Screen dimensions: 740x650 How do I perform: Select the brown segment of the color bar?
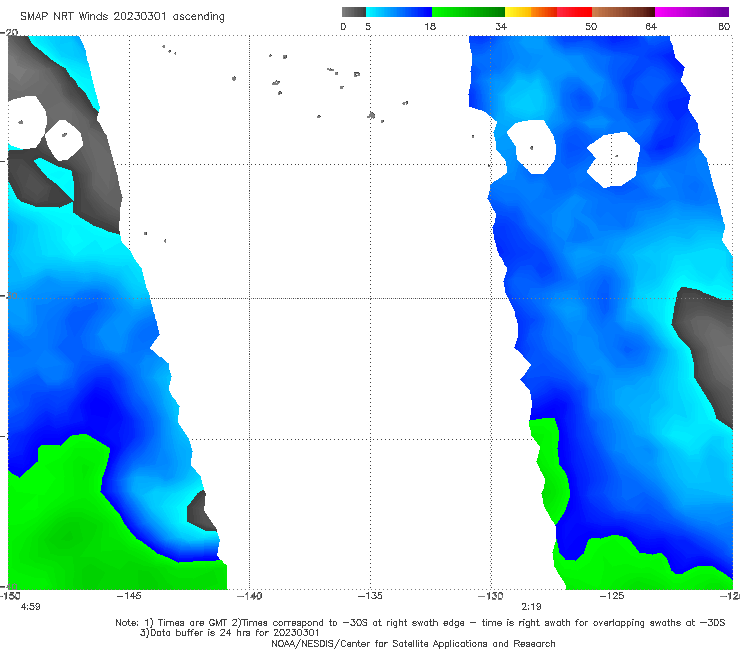coord(623,12)
